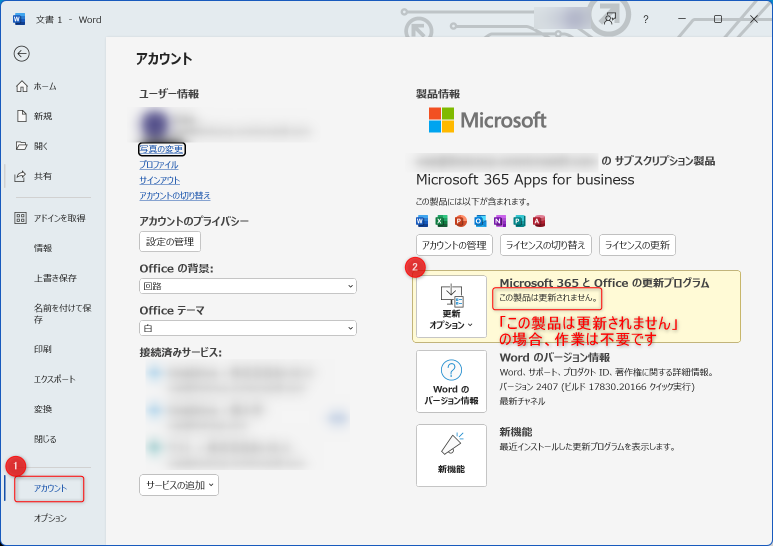This screenshot has height=546, width=773.
Task: Open the Word のバージョン情報 button
Action: [x=451, y=381]
